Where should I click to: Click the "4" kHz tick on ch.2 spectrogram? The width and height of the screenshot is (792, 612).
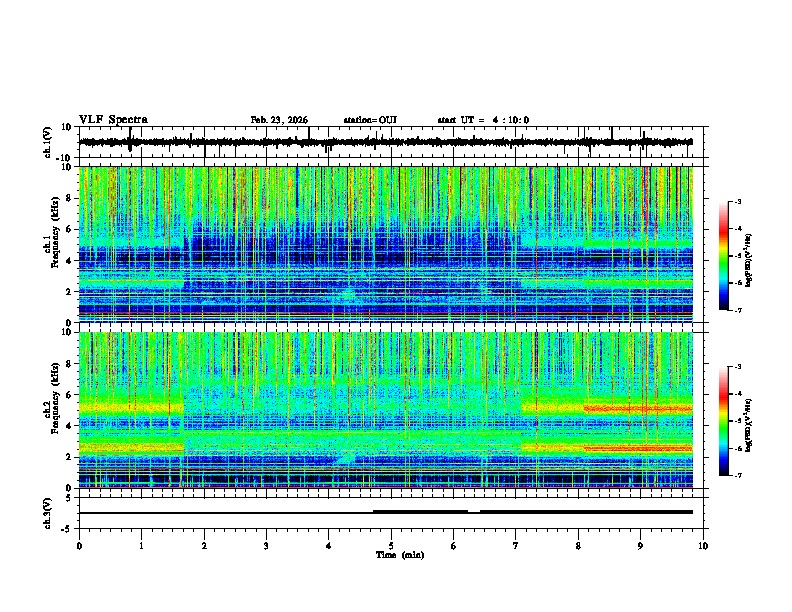(69, 426)
